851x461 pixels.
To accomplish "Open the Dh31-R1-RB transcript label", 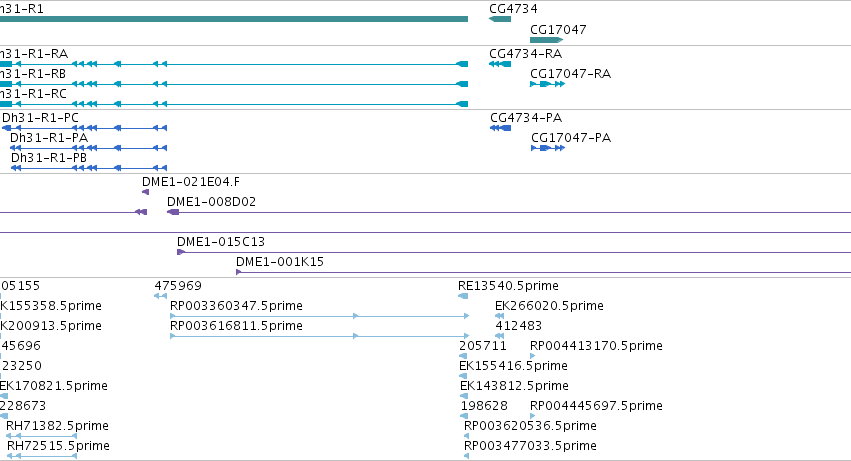I will coord(33,74).
